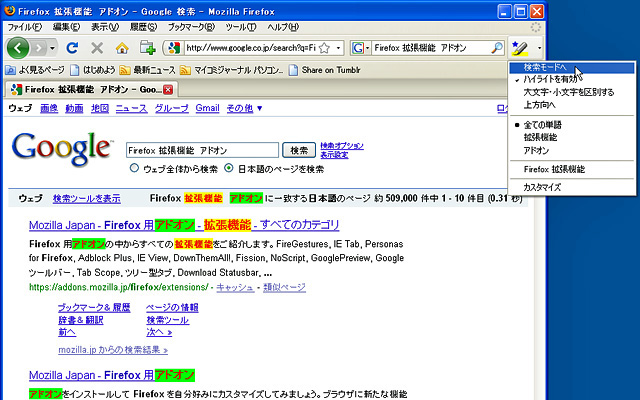Open the mozilla.jp からの検索結果 link
Viewport: 640px width, 400px height.
[x=113, y=350]
